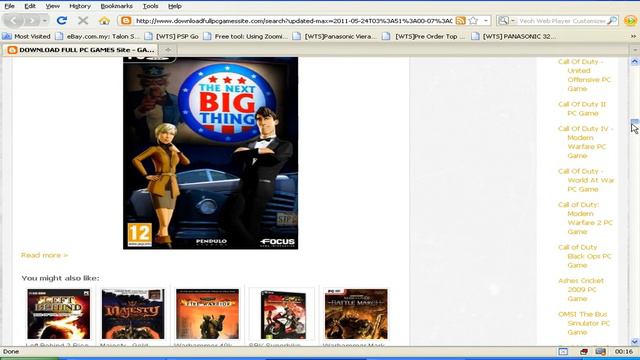The image size is (640, 360).
Task: Click the Read more link
Action: tap(44, 255)
